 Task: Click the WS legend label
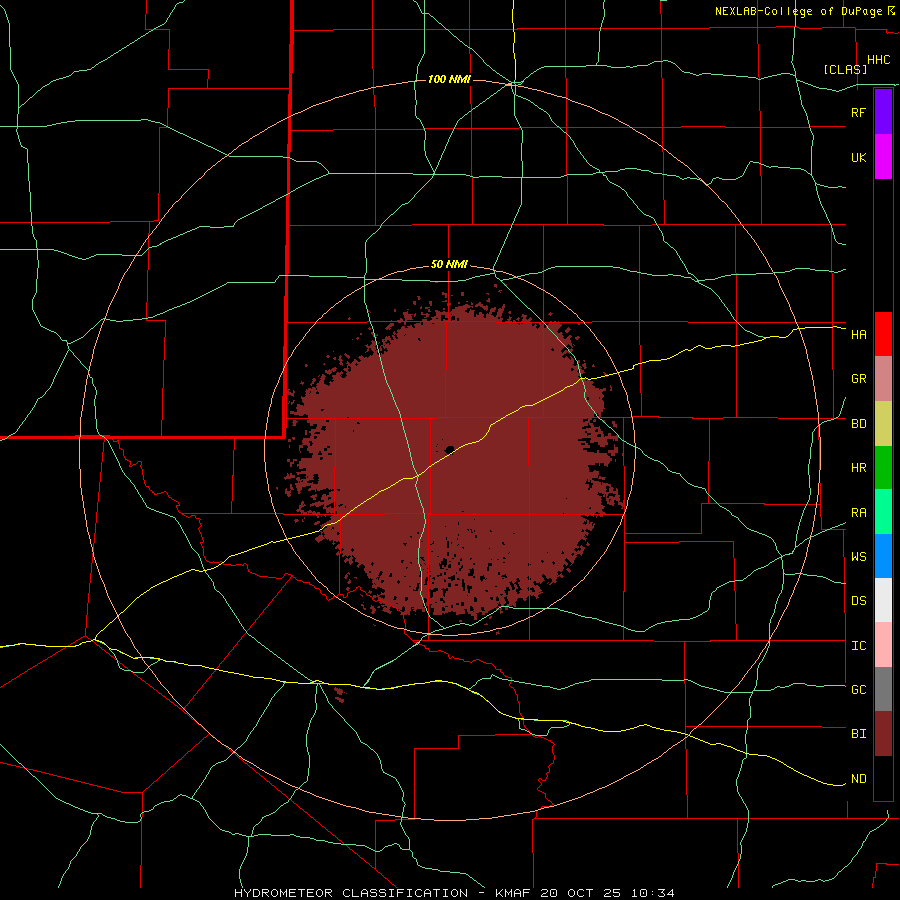[x=858, y=556]
